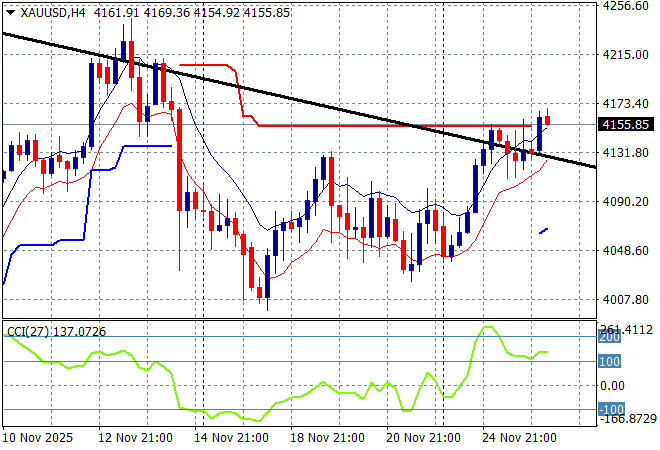Click the CCI 0.00 level label
The height and width of the screenshot is (450, 660).
tap(613, 386)
